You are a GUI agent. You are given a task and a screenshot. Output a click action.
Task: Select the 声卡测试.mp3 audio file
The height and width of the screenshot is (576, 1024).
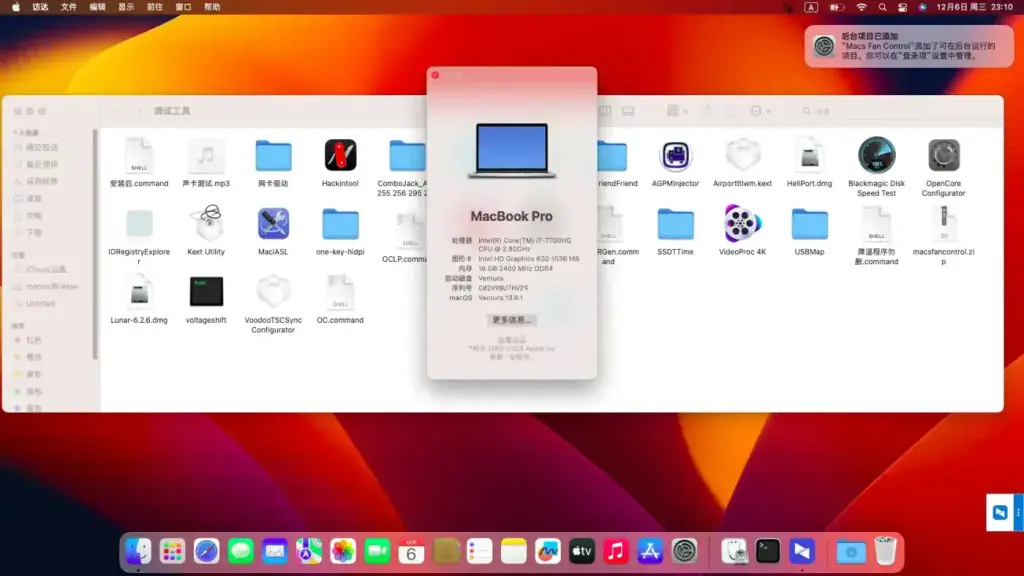coord(206,156)
